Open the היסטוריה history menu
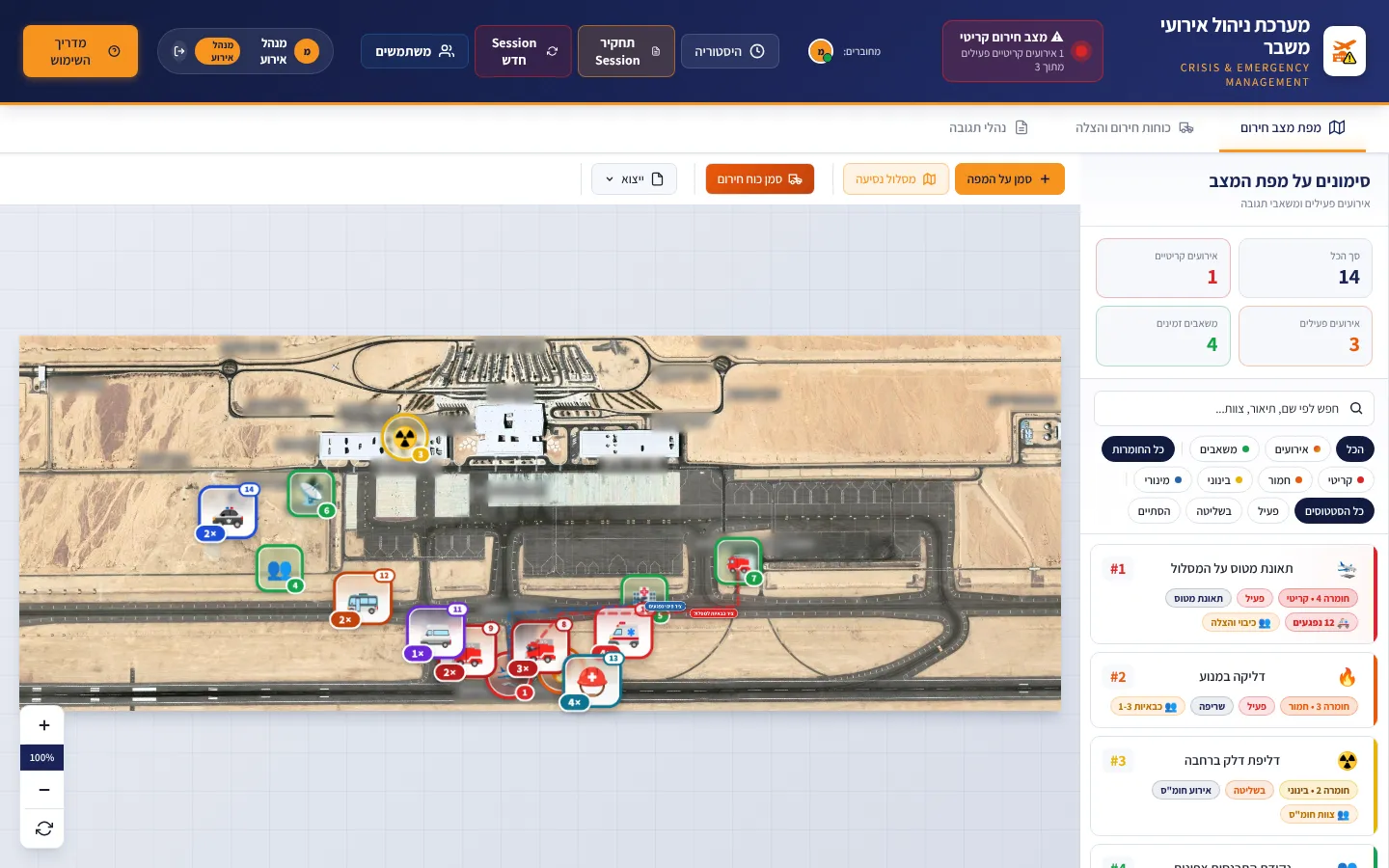 (730, 51)
